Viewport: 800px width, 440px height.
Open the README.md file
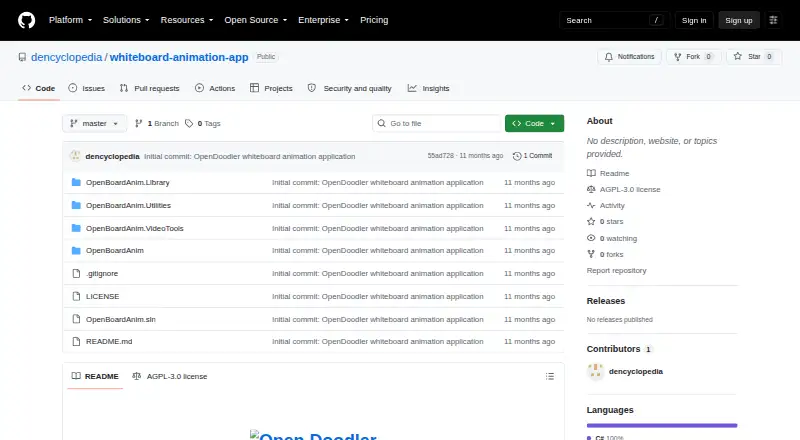pyautogui.click(x=109, y=341)
